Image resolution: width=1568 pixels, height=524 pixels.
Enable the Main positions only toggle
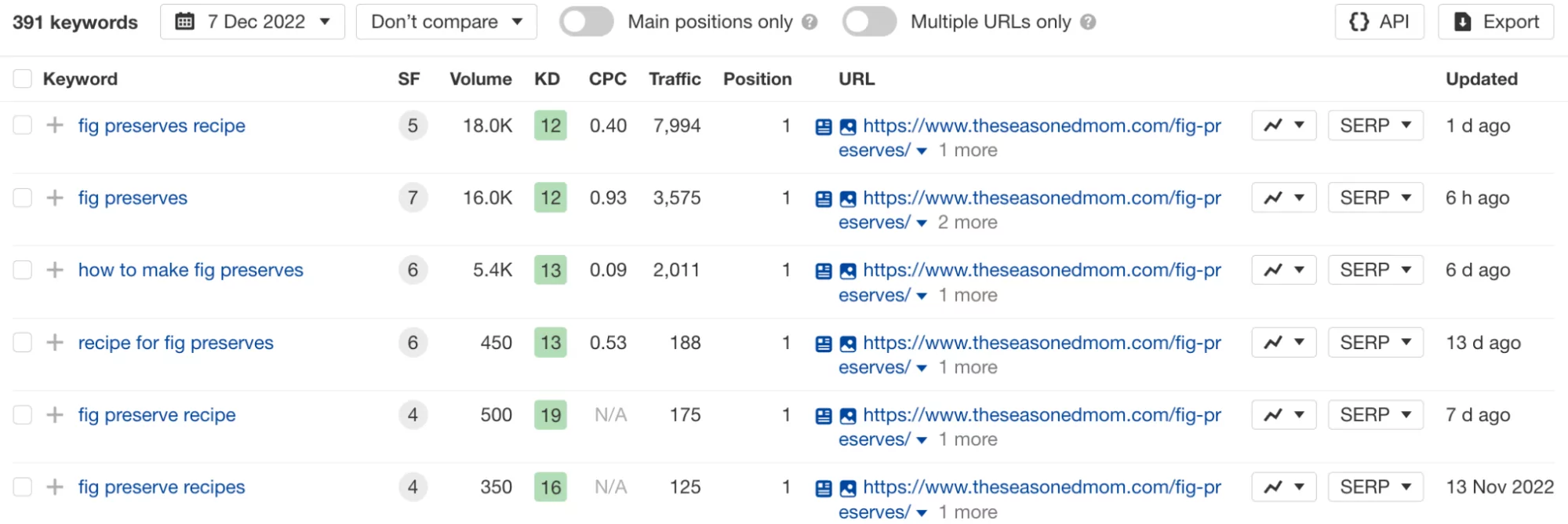586,22
